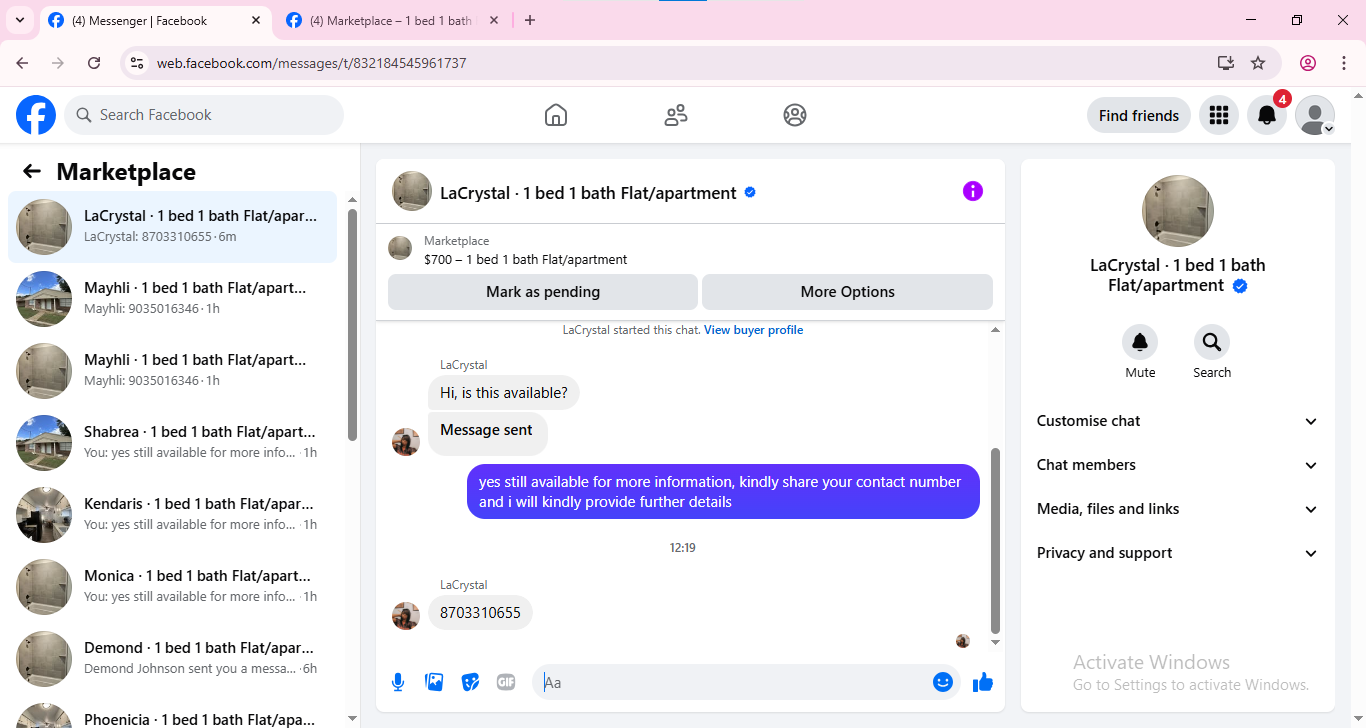Open the Home feed icon
Image resolution: width=1366 pixels, height=728 pixels.
[556, 115]
